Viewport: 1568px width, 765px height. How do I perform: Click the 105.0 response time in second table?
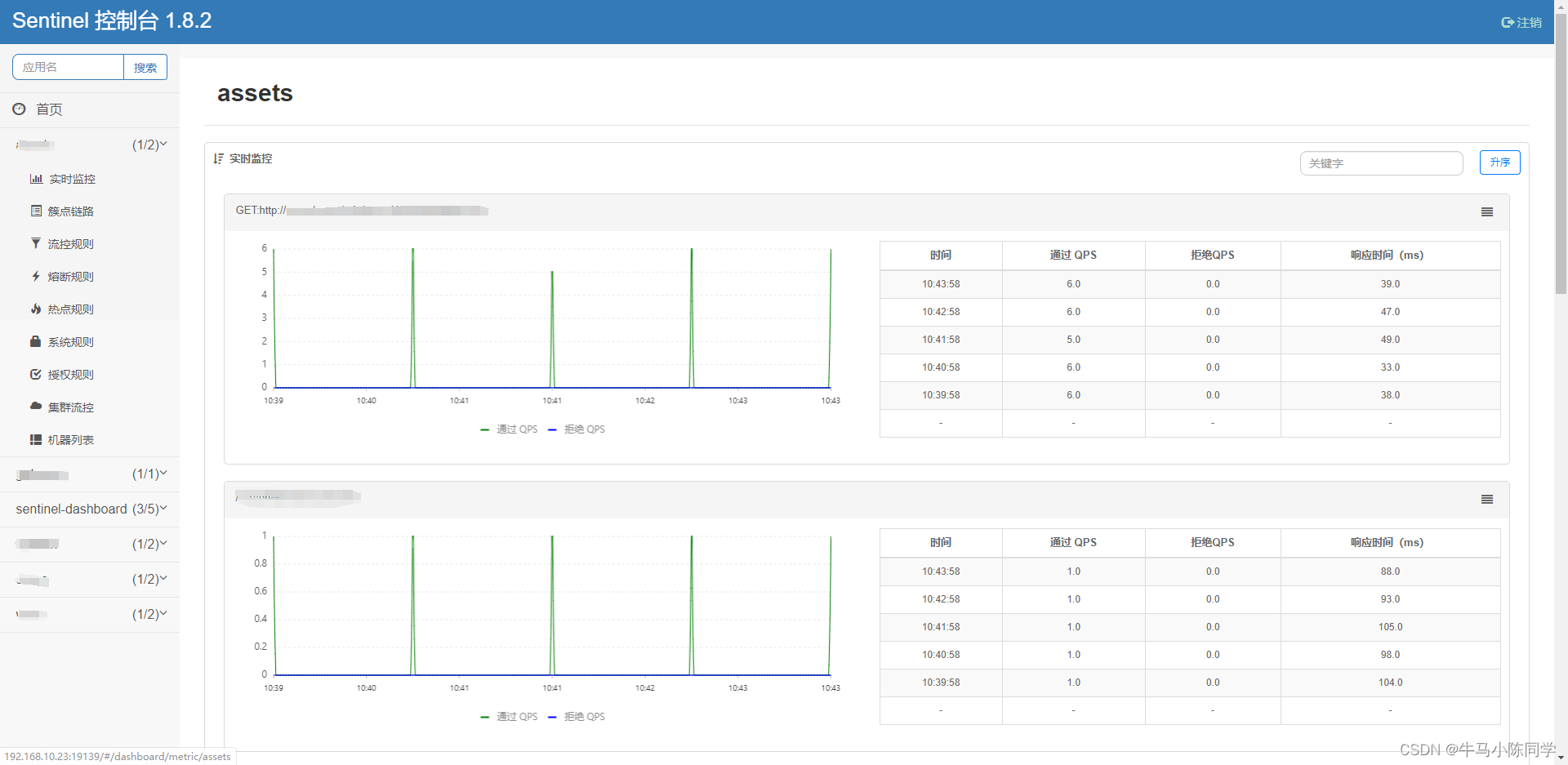pyautogui.click(x=1390, y=627)
